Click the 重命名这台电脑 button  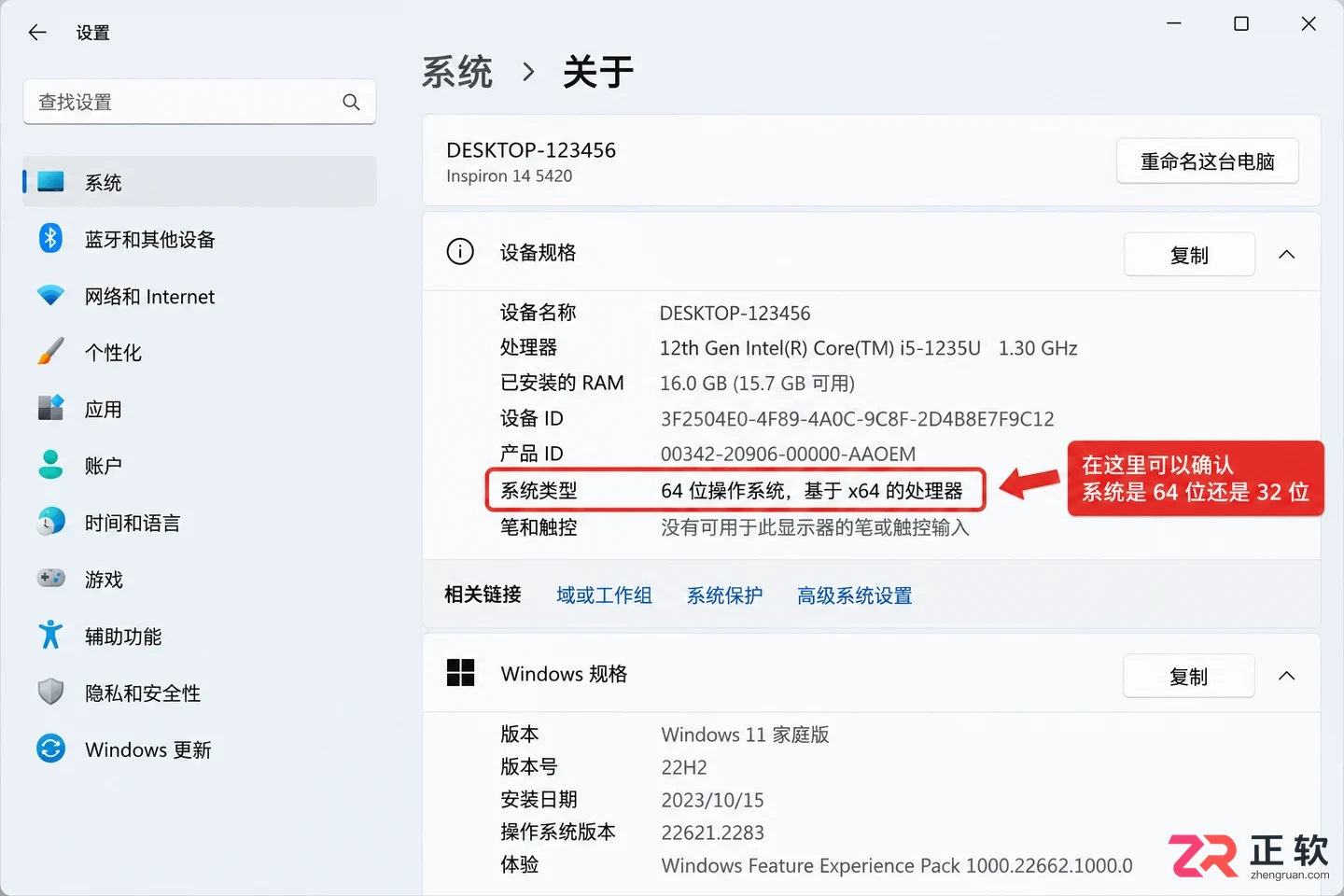(x=1207, y=161)
